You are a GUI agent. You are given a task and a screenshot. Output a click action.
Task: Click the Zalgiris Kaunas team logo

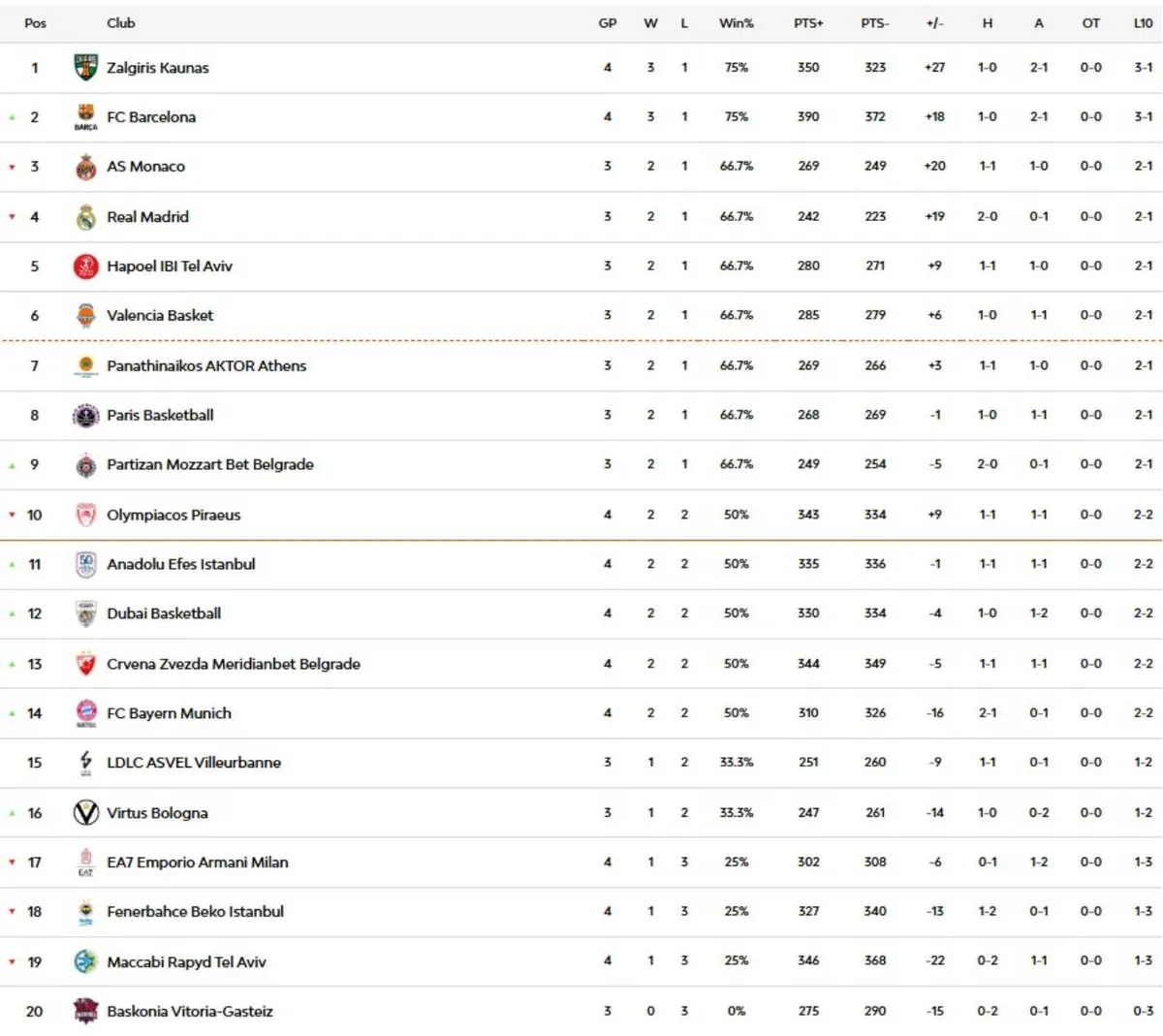point(86,68)
